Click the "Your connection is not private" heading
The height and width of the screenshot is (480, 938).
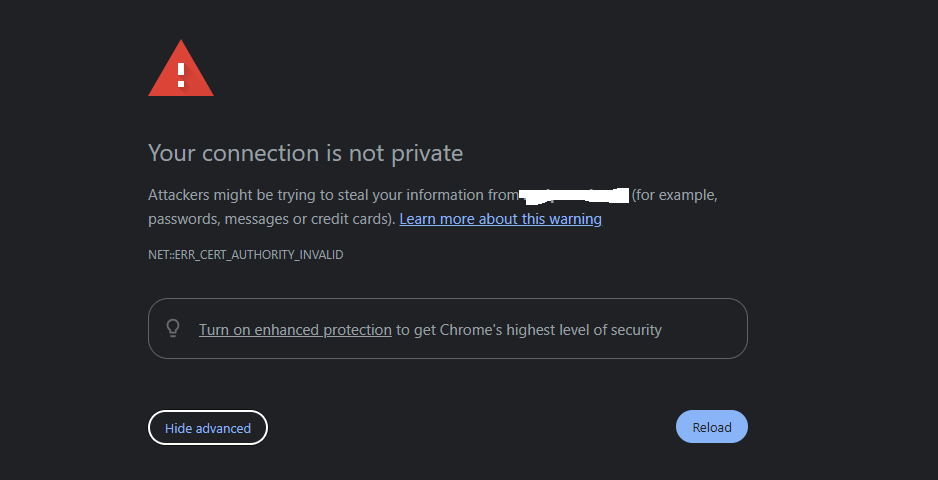pyautogui.click(x=305, y=153)
